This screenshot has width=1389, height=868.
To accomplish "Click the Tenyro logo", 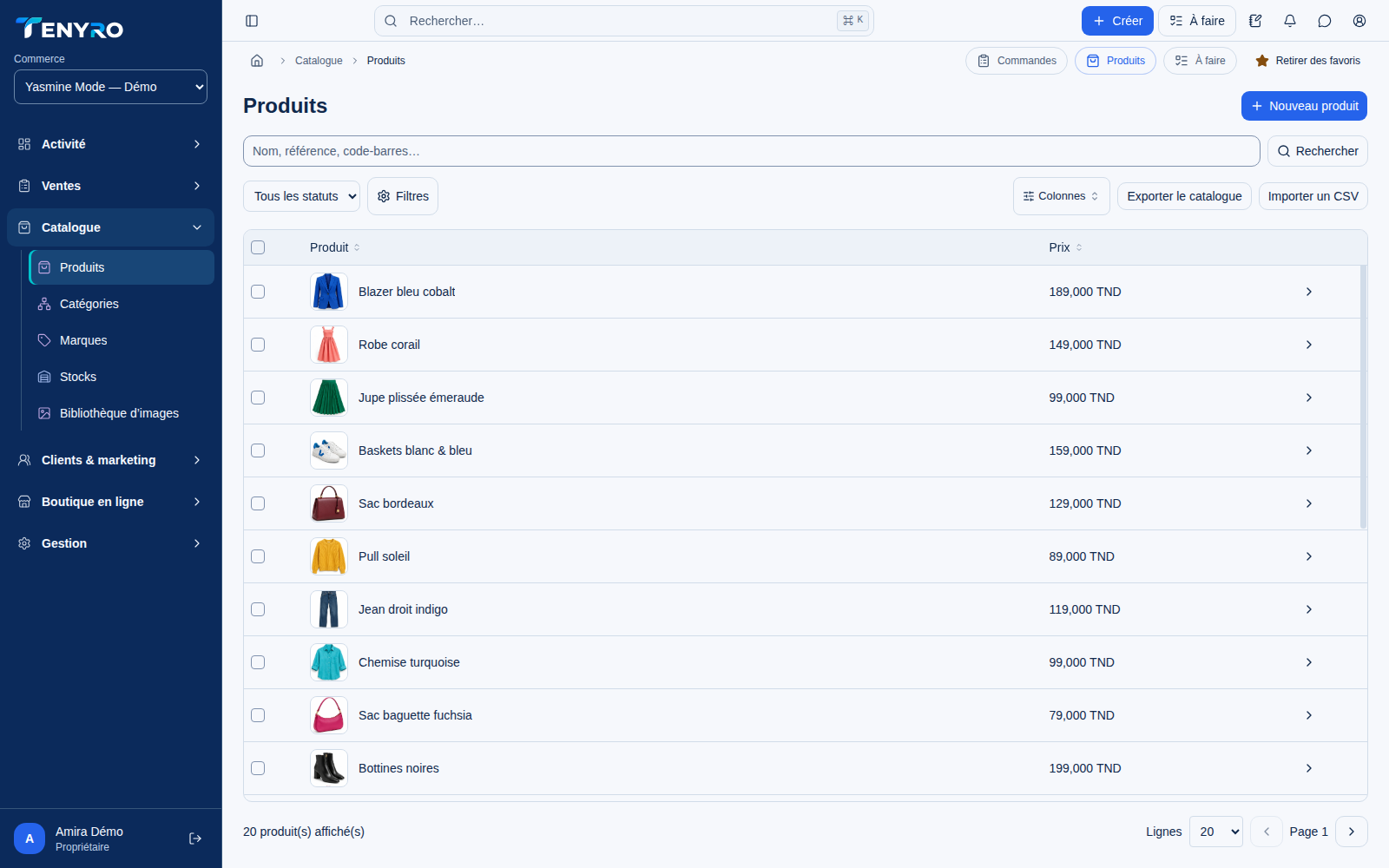I will click(x=69, y=29).
